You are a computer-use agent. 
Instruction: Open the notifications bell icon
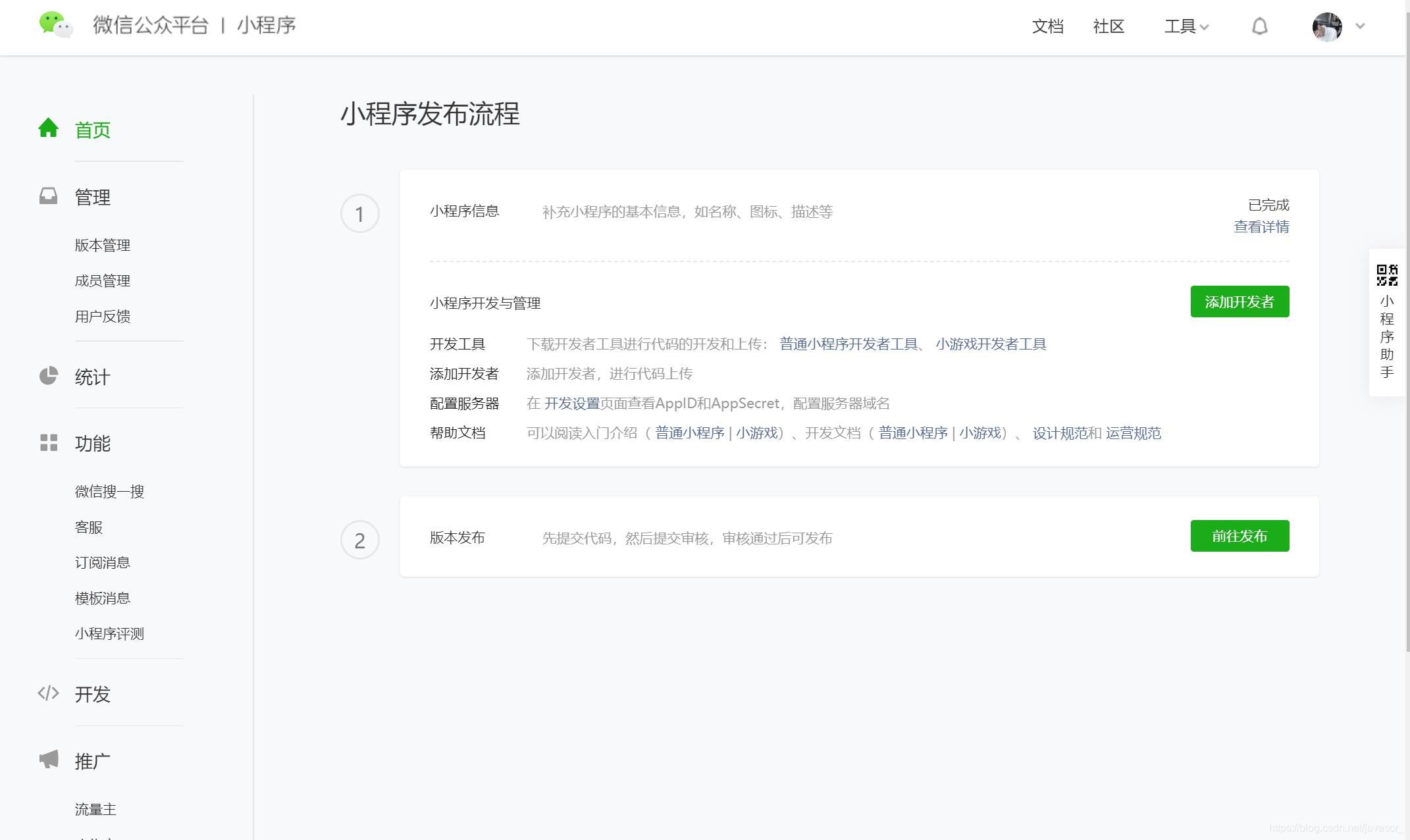tap(1259, 26)
